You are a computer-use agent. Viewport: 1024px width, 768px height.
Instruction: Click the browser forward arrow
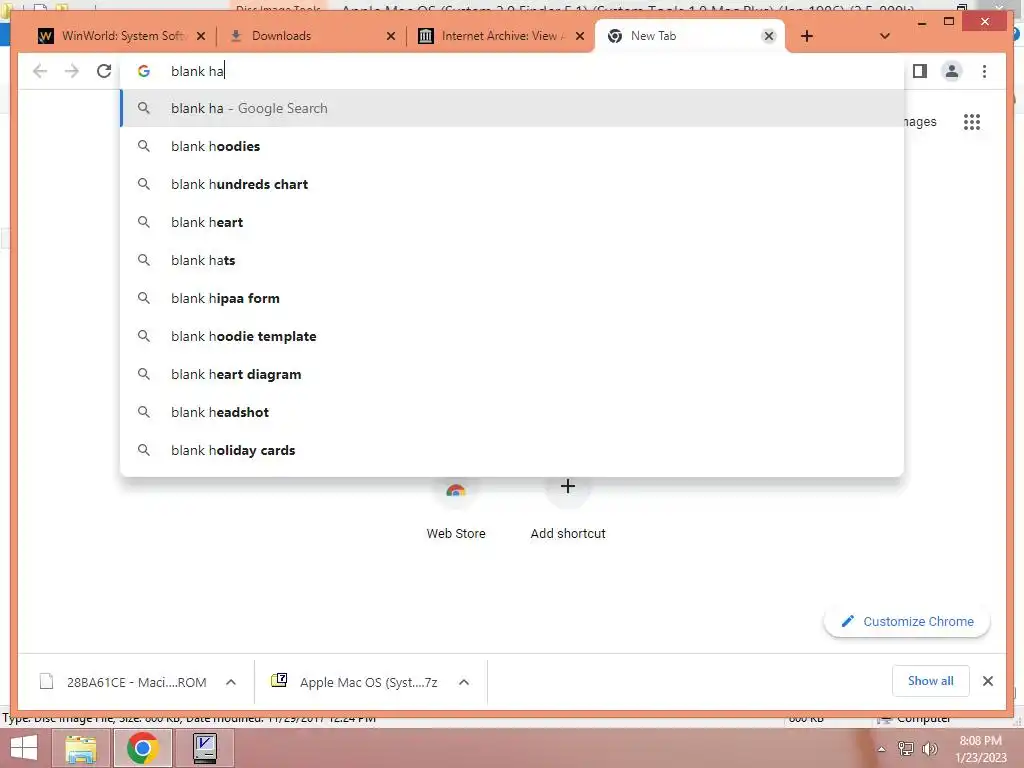(x=72, y=71)
